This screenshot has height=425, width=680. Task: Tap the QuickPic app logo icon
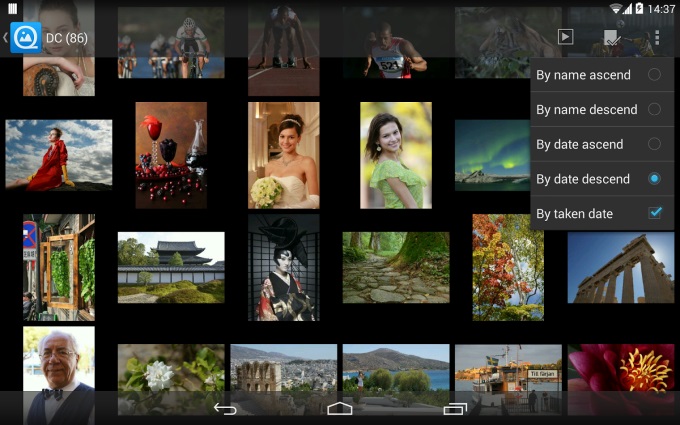point(25,37)
